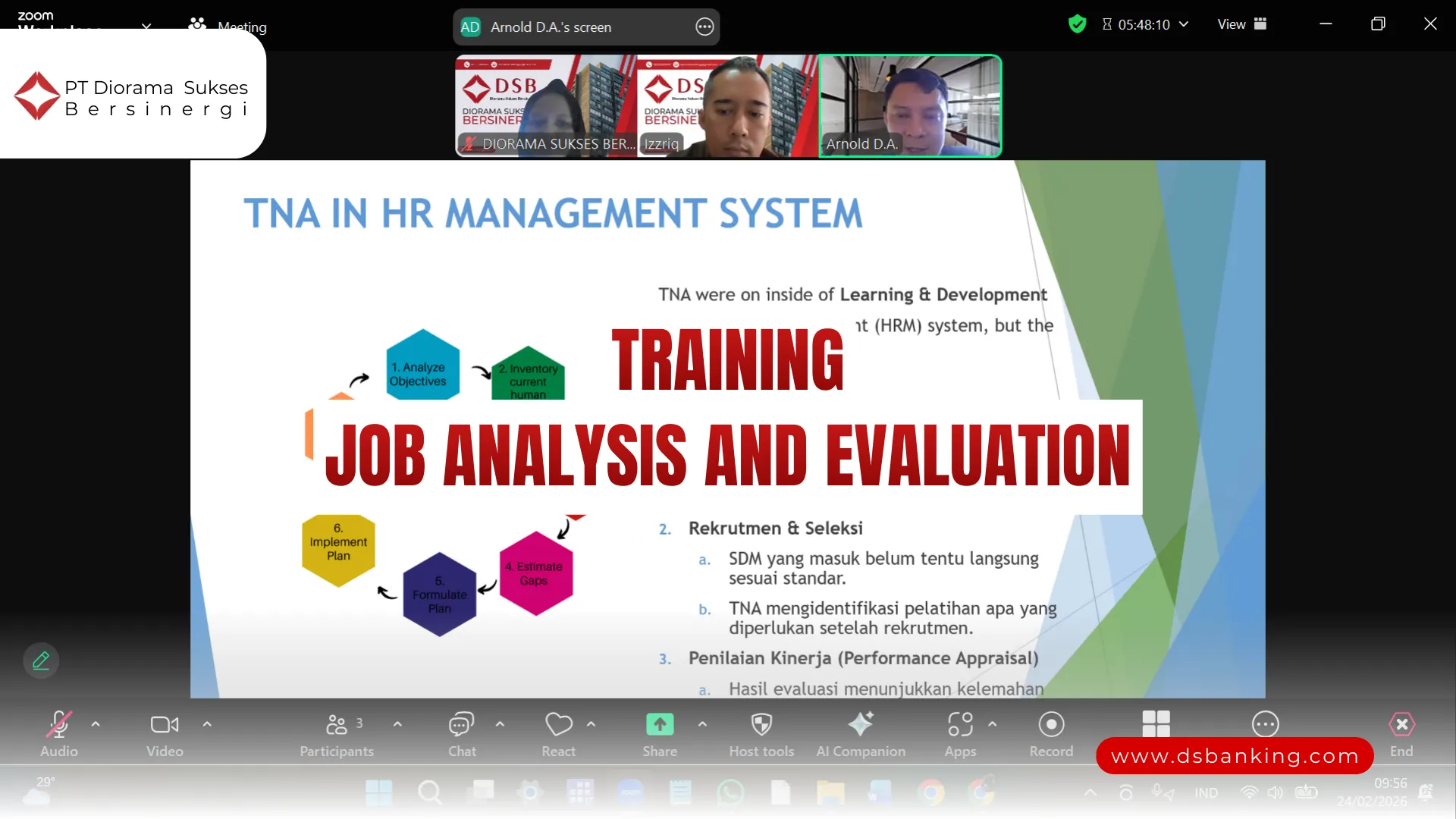Toggle gallery grid view layout
1456x819 pixels.
pyautogui.click(x=1156, y=723)
